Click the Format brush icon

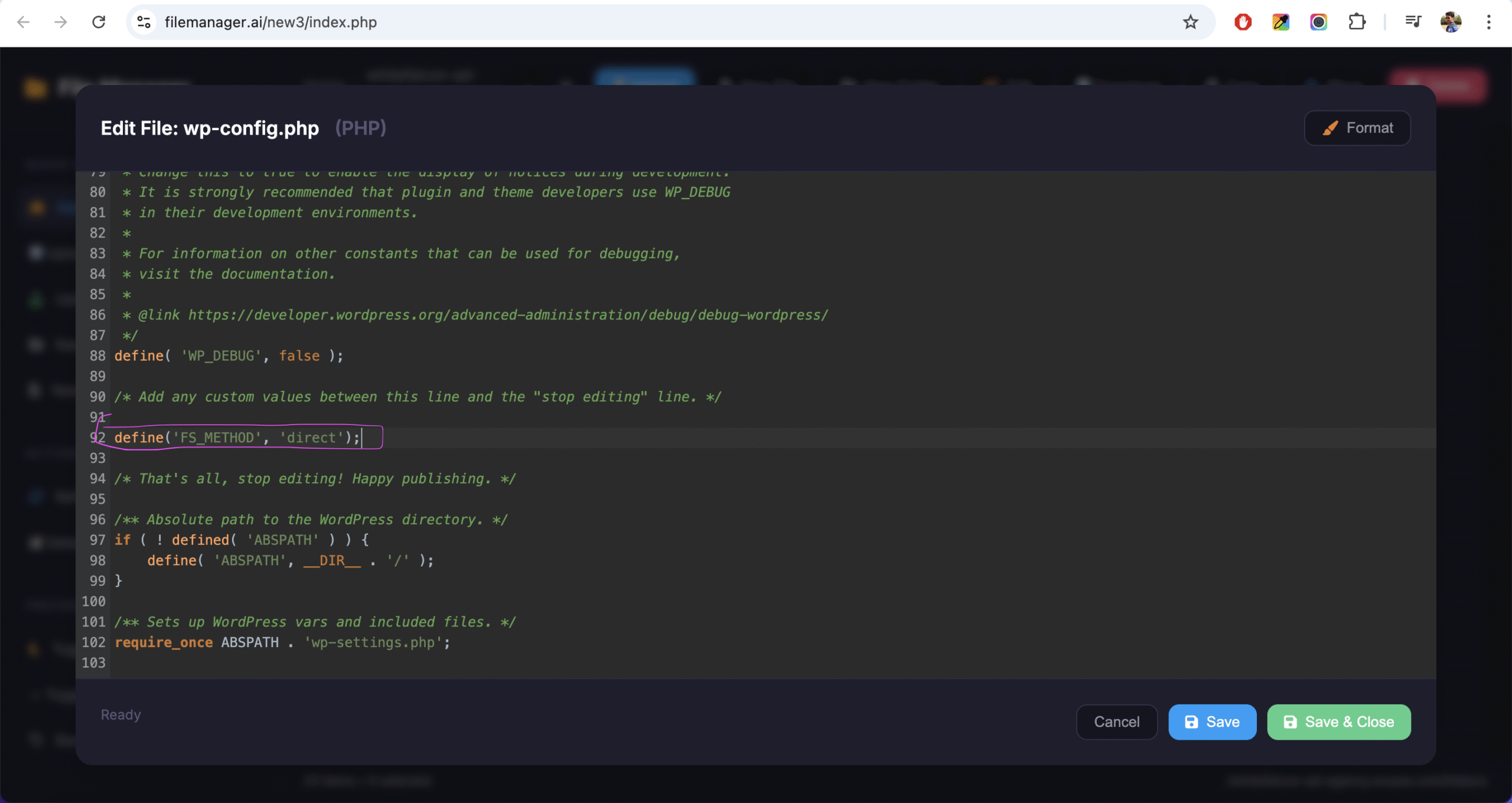(1331, 128)
